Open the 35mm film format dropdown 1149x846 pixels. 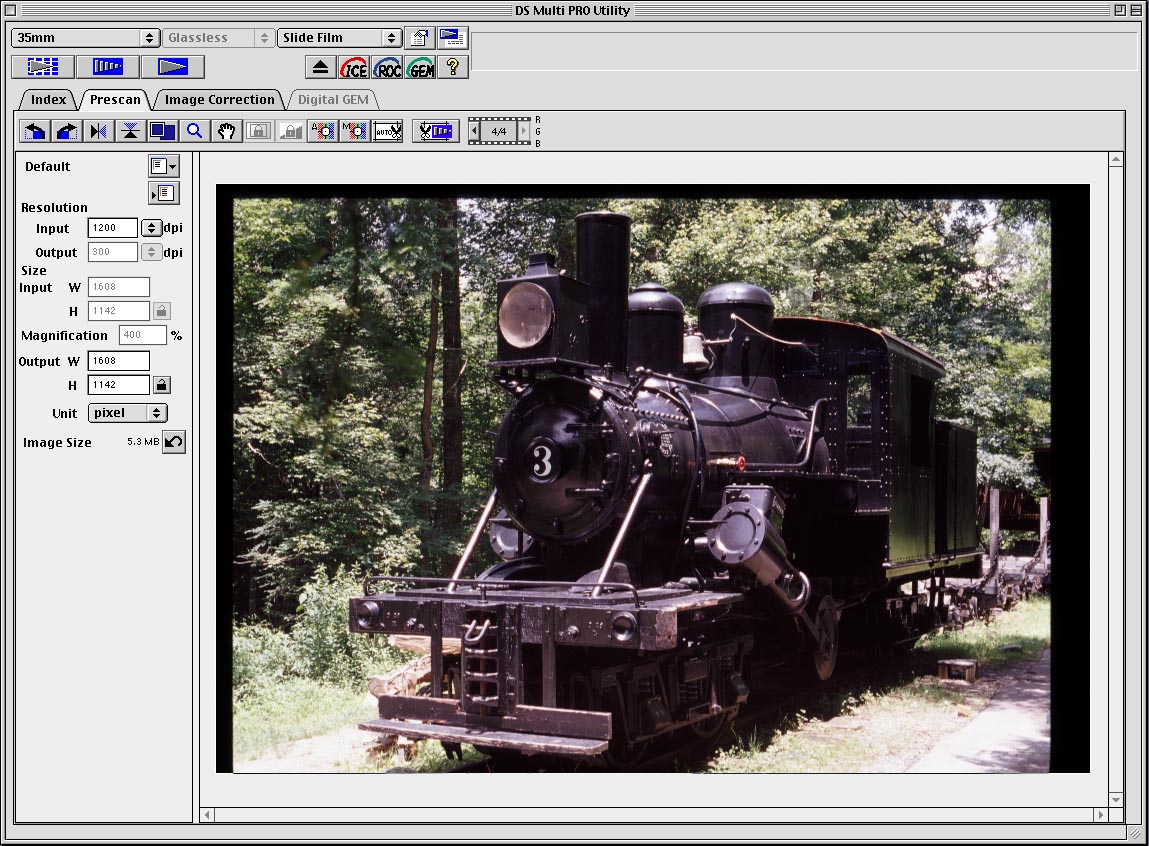(85, 38)
